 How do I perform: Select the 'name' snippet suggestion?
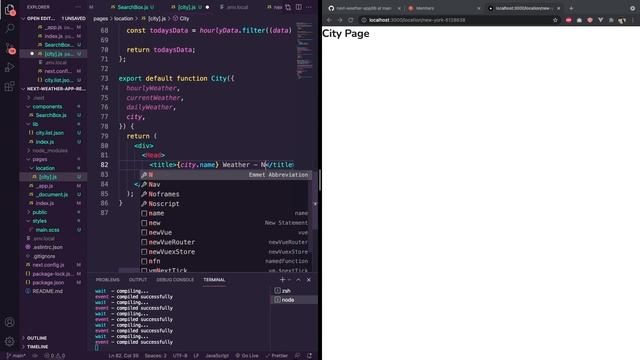(225, 213)
